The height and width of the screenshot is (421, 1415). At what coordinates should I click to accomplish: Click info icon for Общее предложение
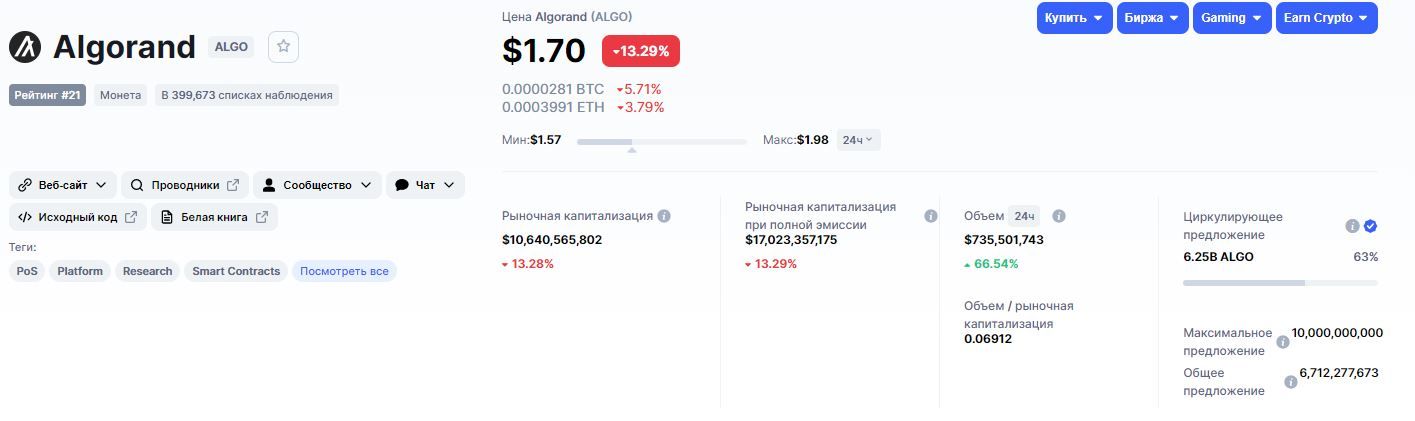pyautogui.click(x=1290, y=382)
